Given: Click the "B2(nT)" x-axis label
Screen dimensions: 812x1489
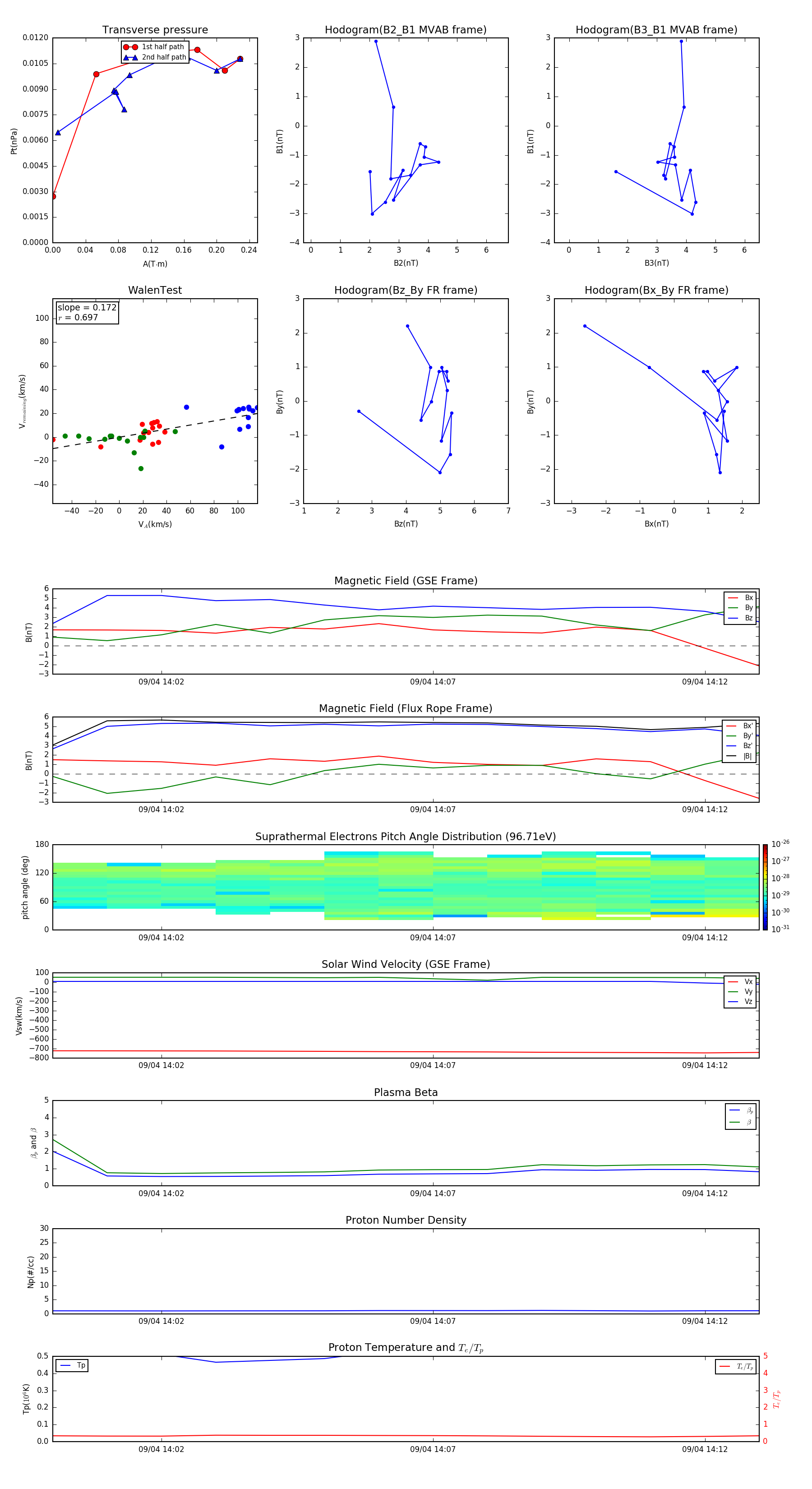Looking at the screenshot, I should [x=406, y=263].
